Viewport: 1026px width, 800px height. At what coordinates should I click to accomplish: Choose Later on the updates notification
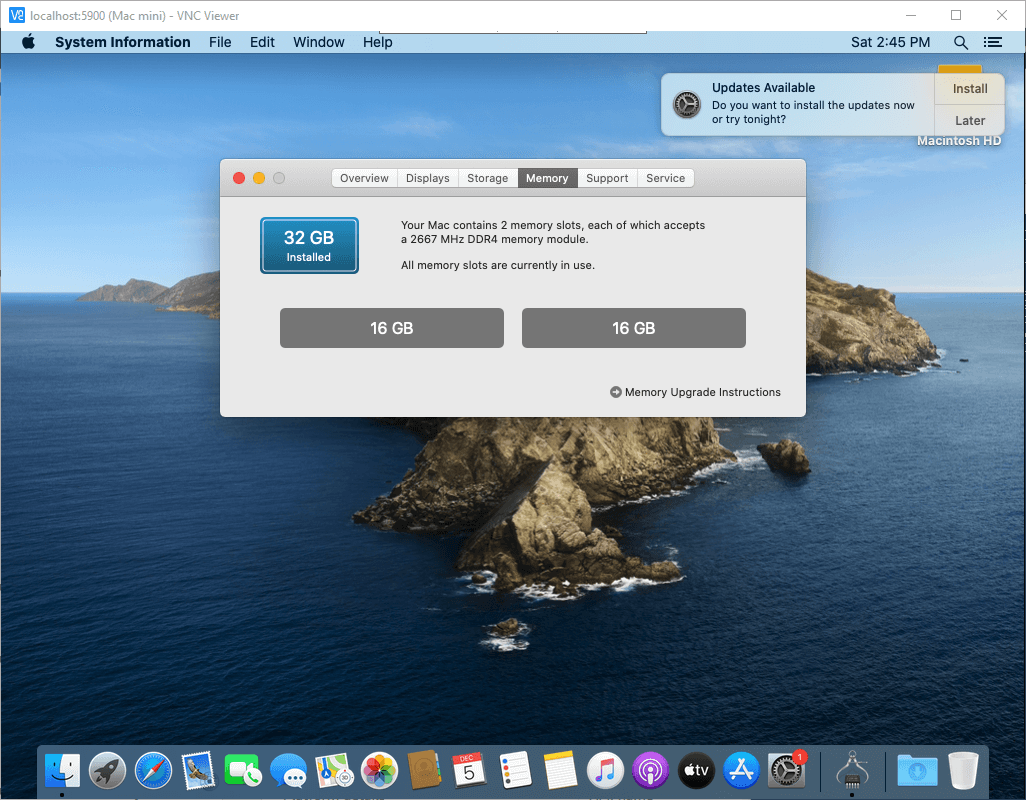pyautogui.click(x=969, y=120)
